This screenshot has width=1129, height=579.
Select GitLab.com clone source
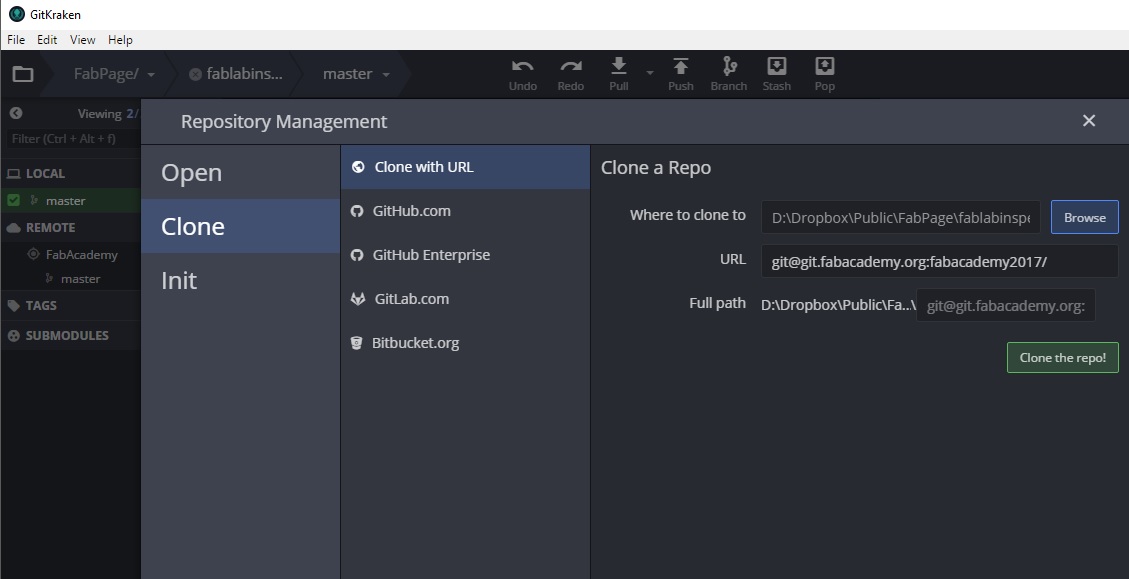point(465,299)
